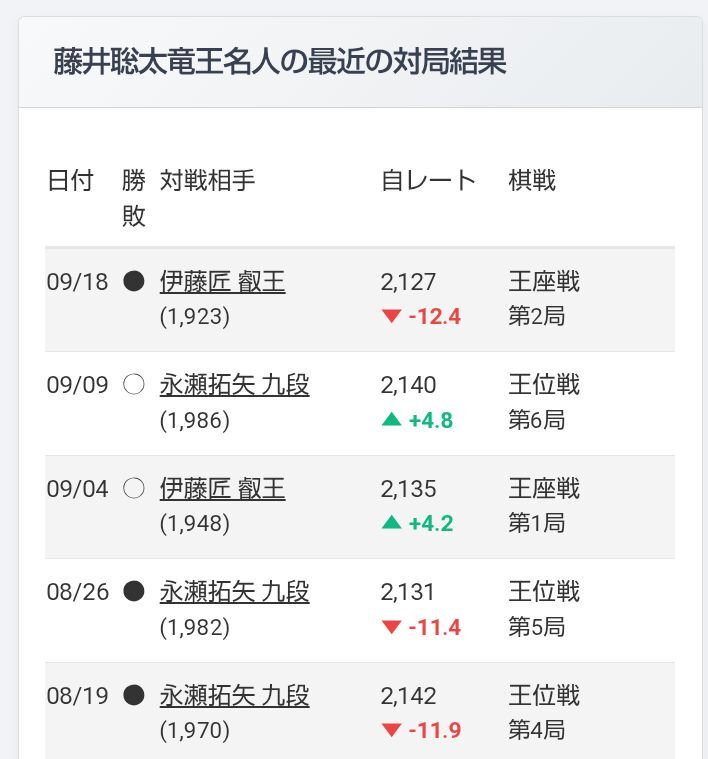Click the green up arrow beside +4.8
This screenshot has height=759, width=708.
[x=392, y=419]
